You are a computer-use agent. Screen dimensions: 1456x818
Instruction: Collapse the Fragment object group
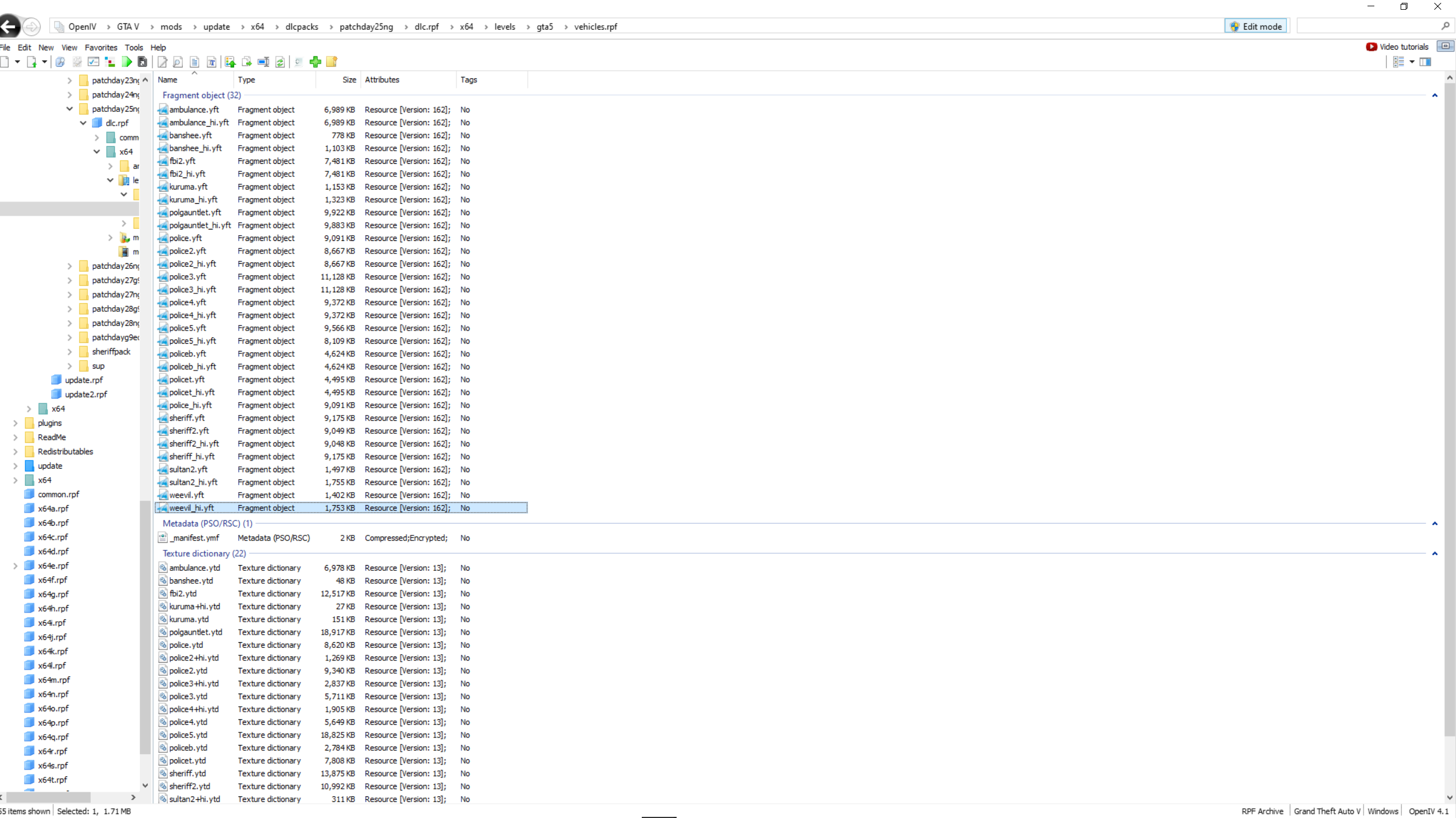tap(1434, 95)
